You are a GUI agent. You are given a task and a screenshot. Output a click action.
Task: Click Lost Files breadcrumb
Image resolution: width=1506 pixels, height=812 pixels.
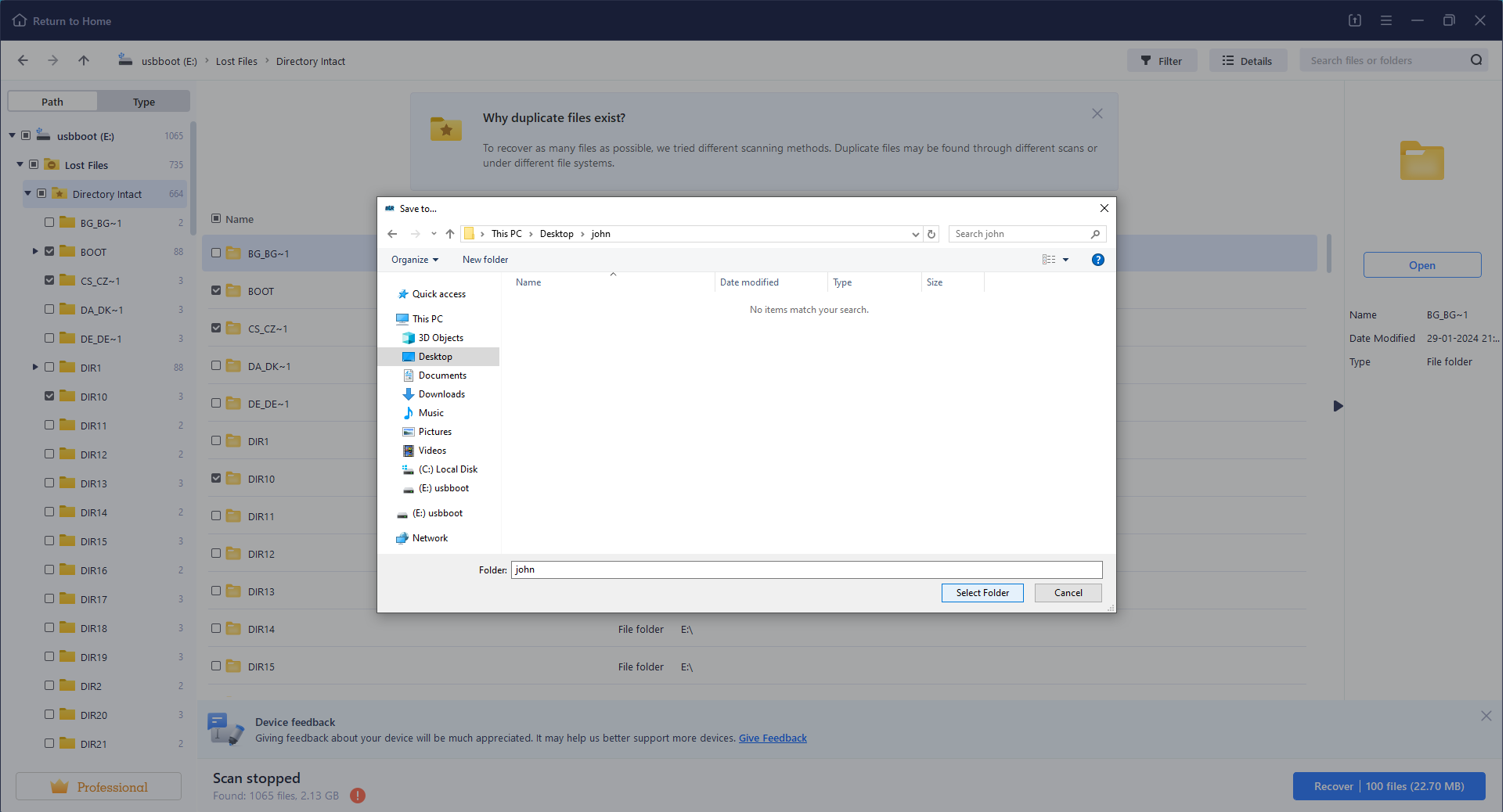236,61
